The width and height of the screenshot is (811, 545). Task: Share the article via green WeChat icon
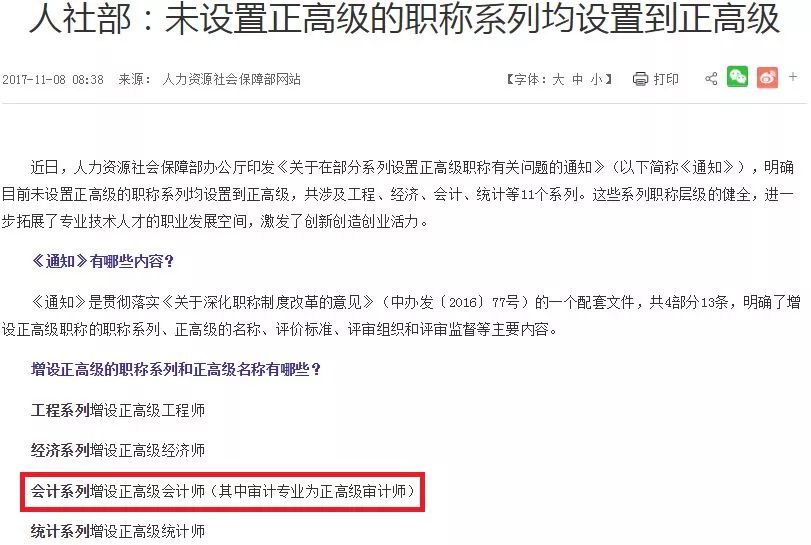[737, 78]
